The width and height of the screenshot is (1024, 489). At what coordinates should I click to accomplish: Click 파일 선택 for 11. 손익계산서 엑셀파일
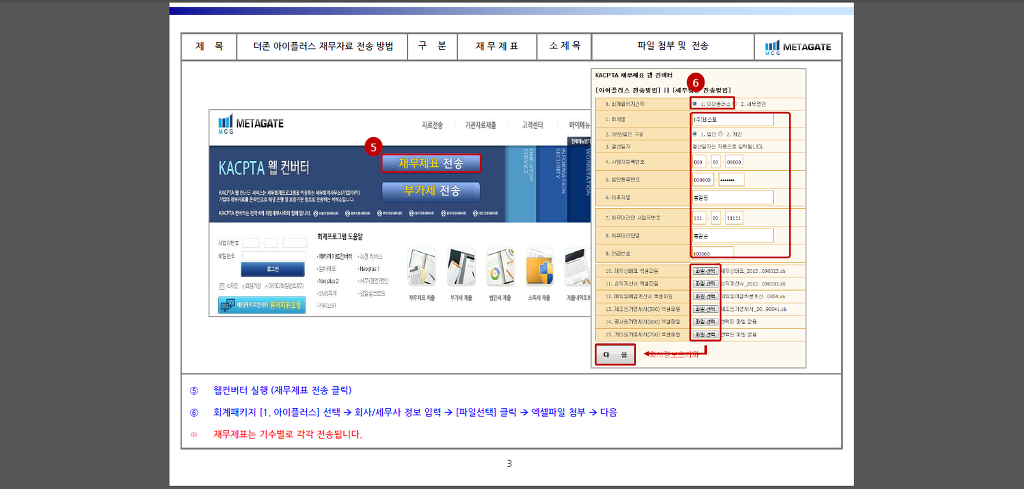pos(705,283)
